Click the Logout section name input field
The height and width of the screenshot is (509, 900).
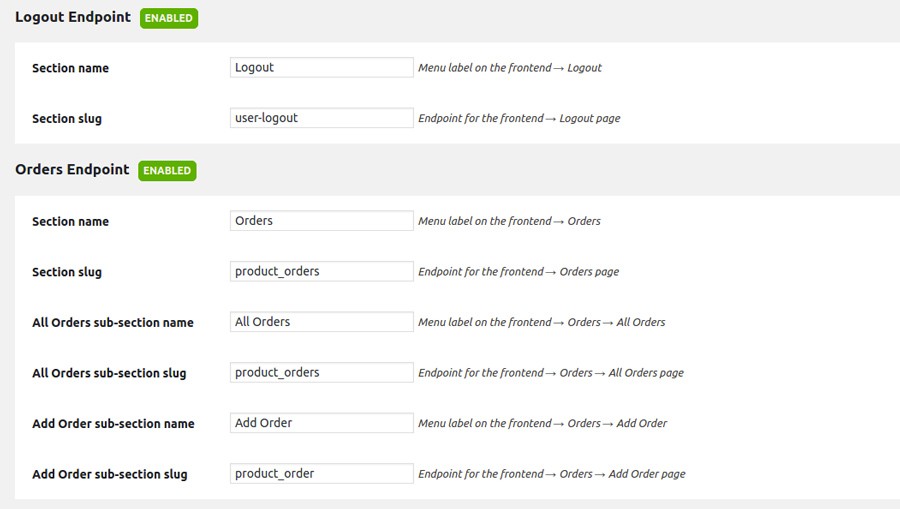coord(321,68)
